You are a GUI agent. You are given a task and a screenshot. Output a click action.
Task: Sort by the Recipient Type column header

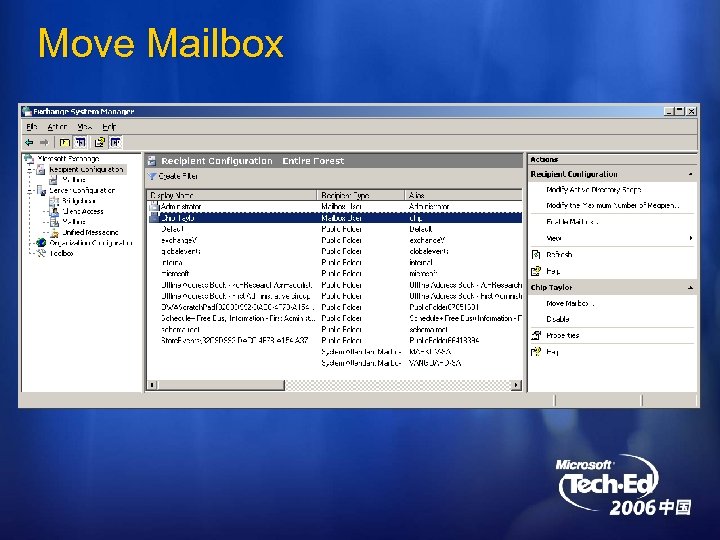point(361,195)
